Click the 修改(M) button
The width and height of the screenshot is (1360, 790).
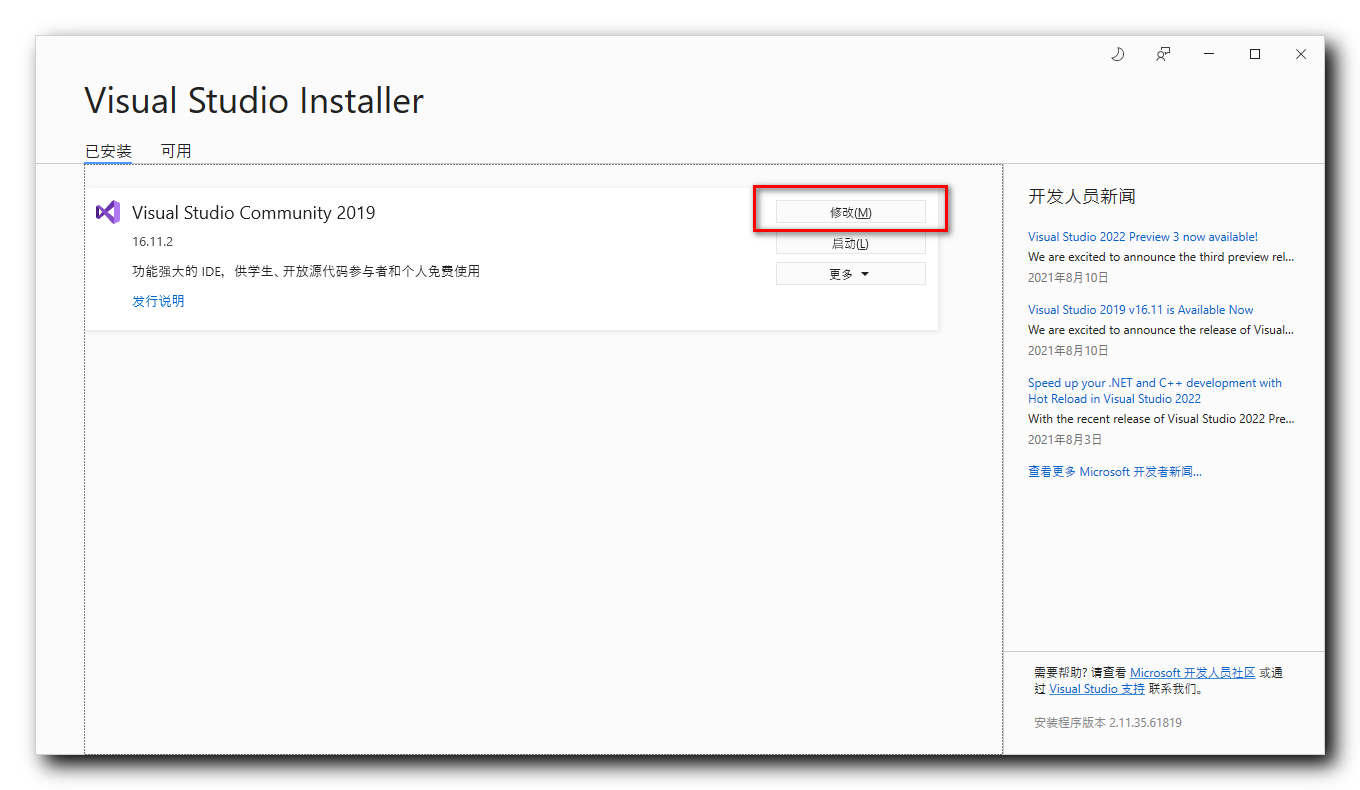[851, 212]
